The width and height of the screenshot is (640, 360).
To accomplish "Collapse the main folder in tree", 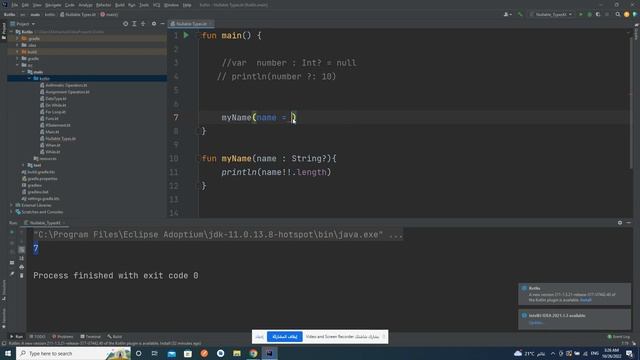I will point(23,72).
